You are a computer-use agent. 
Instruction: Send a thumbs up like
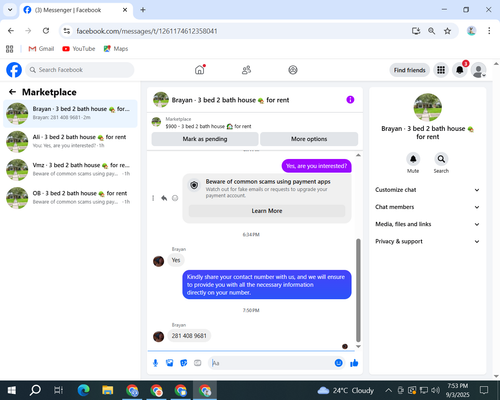point(354,363)
